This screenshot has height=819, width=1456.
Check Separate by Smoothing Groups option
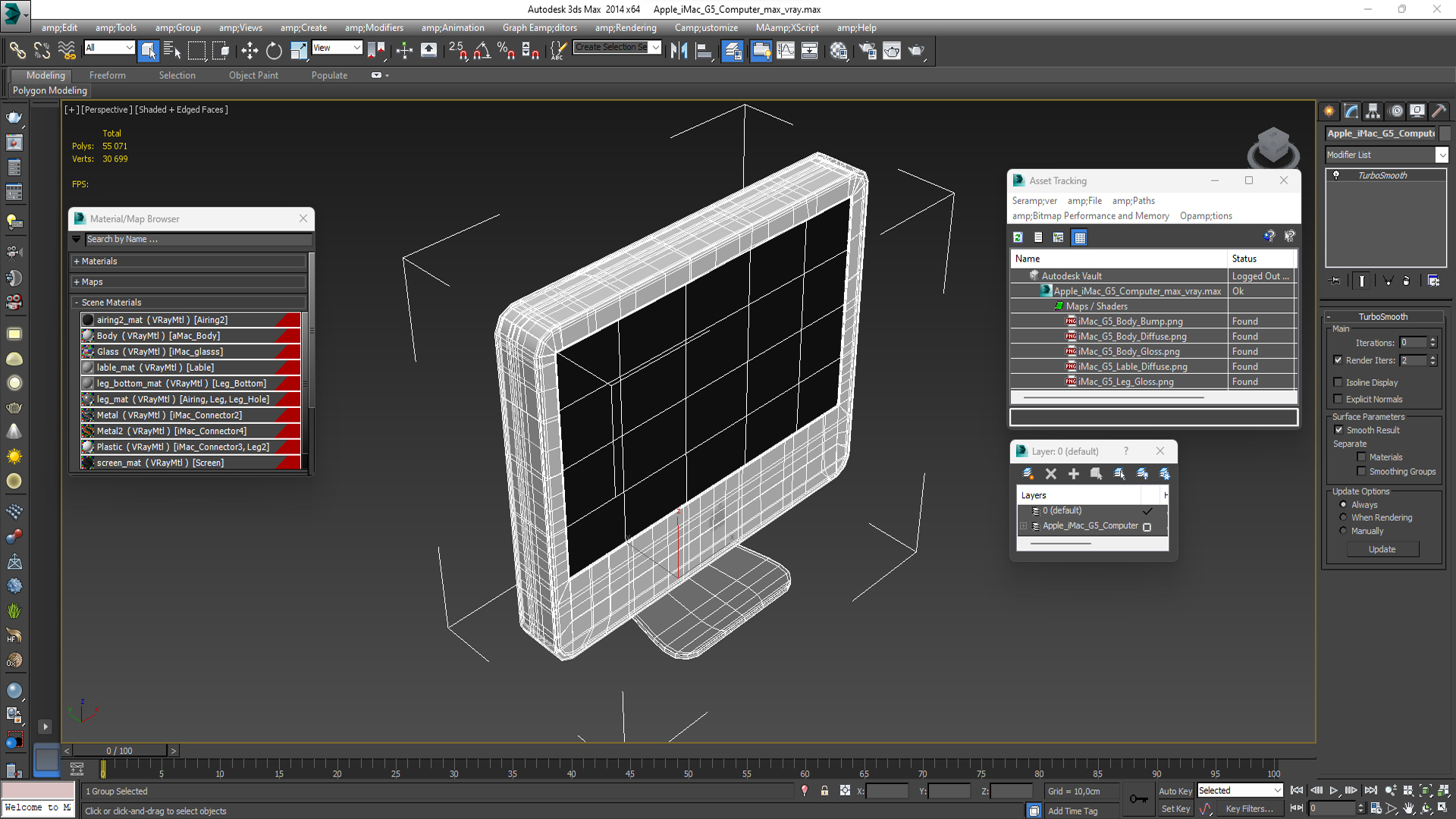[x=1362, y=472]
